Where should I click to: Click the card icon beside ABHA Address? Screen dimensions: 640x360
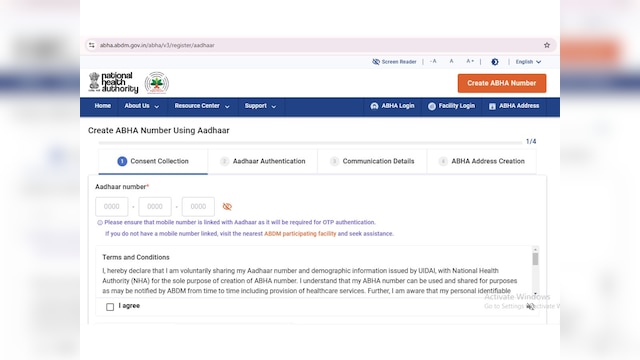tap(492, 106)
